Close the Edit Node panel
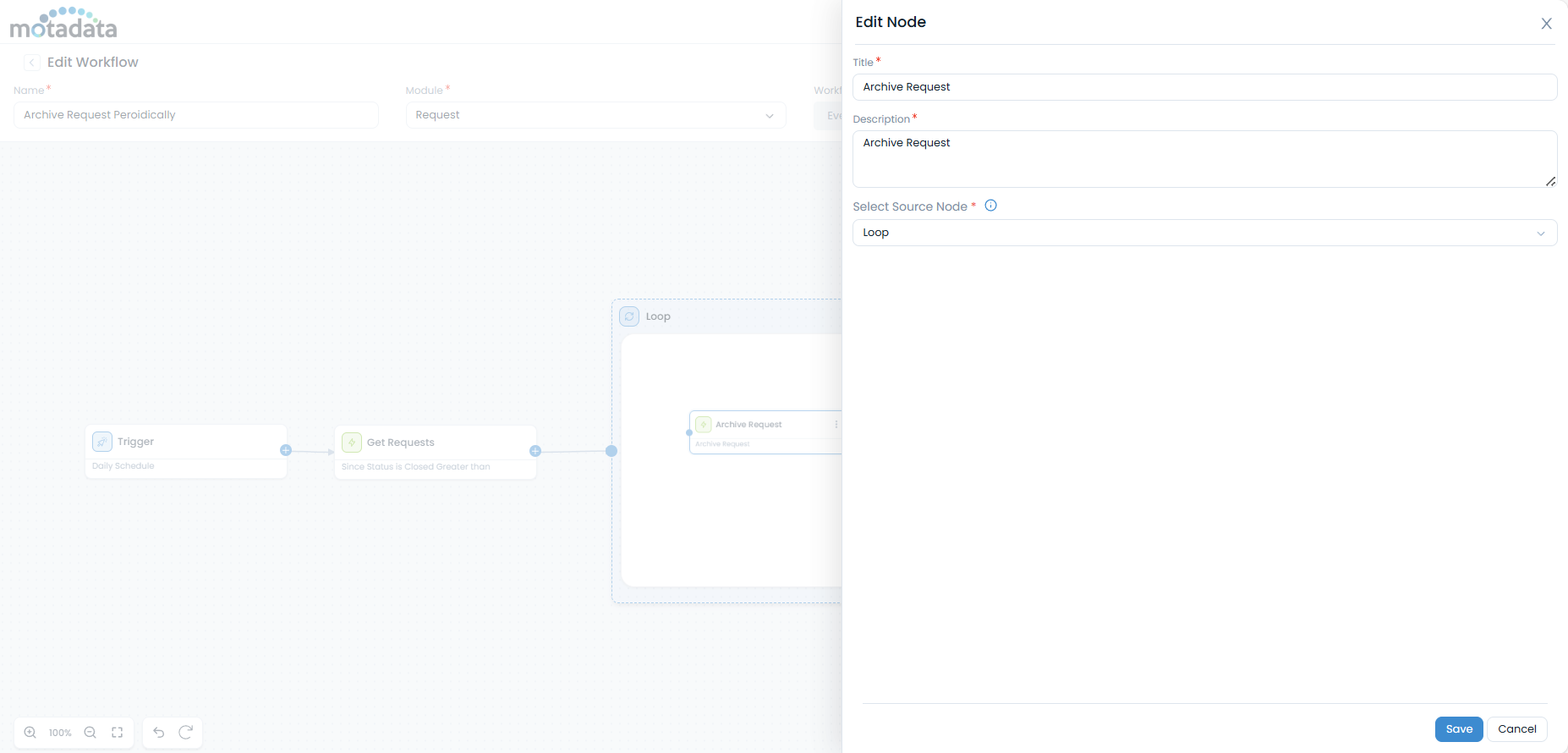Image resolution: width=1568 pixels, height=753 pixels. tap(1546, 24)
